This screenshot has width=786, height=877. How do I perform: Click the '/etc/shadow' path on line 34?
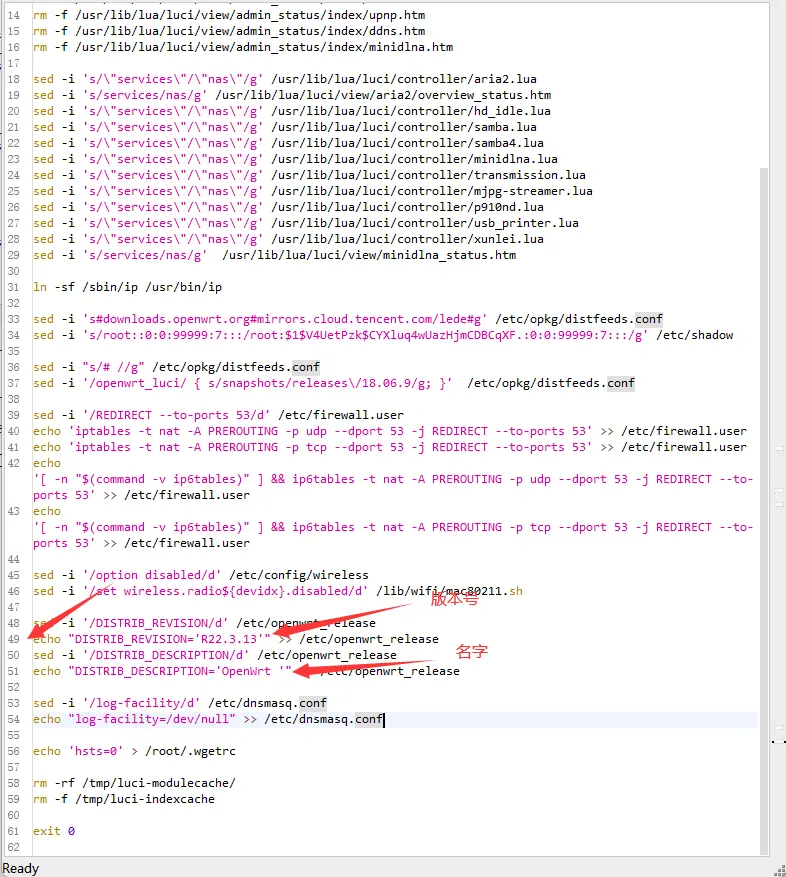694,335
